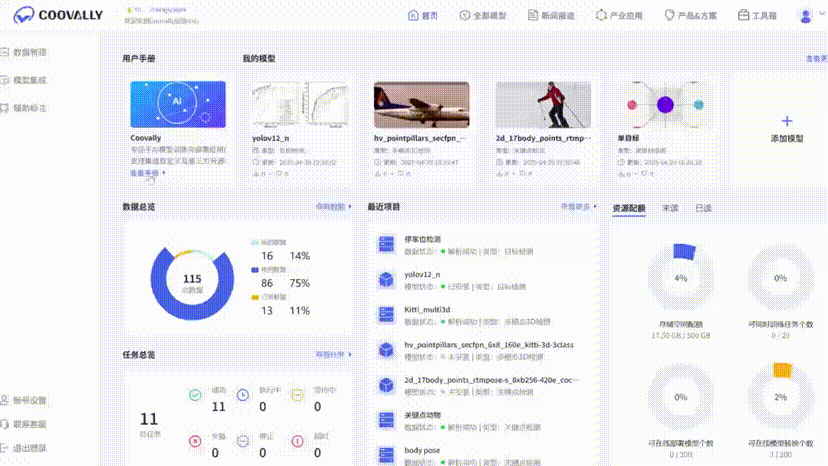Click the light green legend swatch (14%)
The image size is (828, 466).
[x=255, y=243]
